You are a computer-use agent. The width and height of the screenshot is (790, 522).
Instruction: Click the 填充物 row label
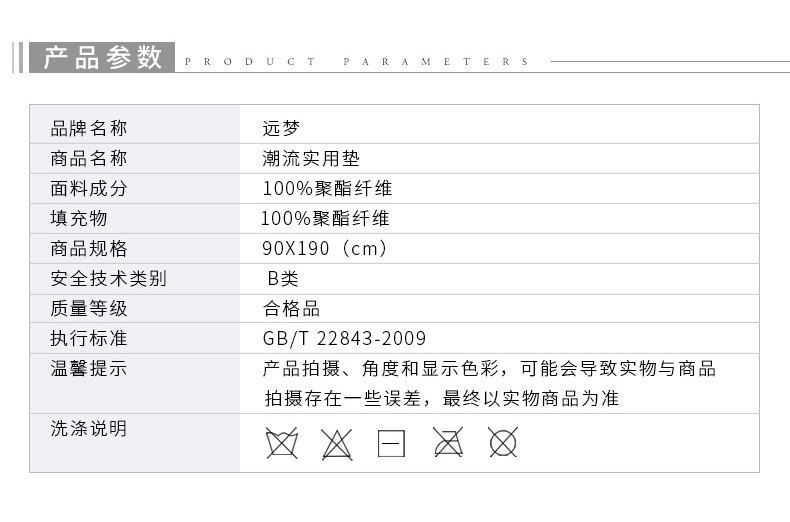coord(79,218)
